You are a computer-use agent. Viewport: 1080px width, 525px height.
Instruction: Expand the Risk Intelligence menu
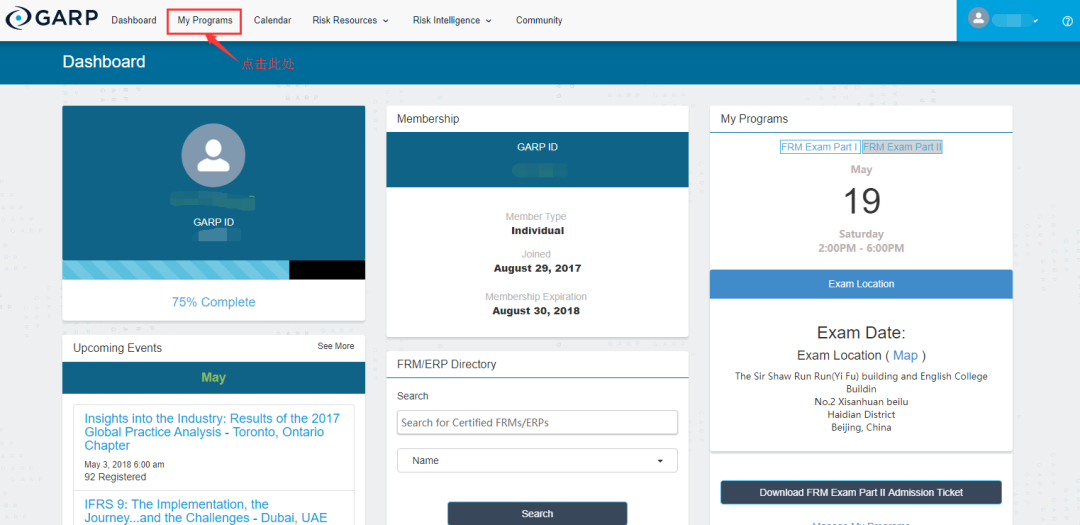coord(453,21)
